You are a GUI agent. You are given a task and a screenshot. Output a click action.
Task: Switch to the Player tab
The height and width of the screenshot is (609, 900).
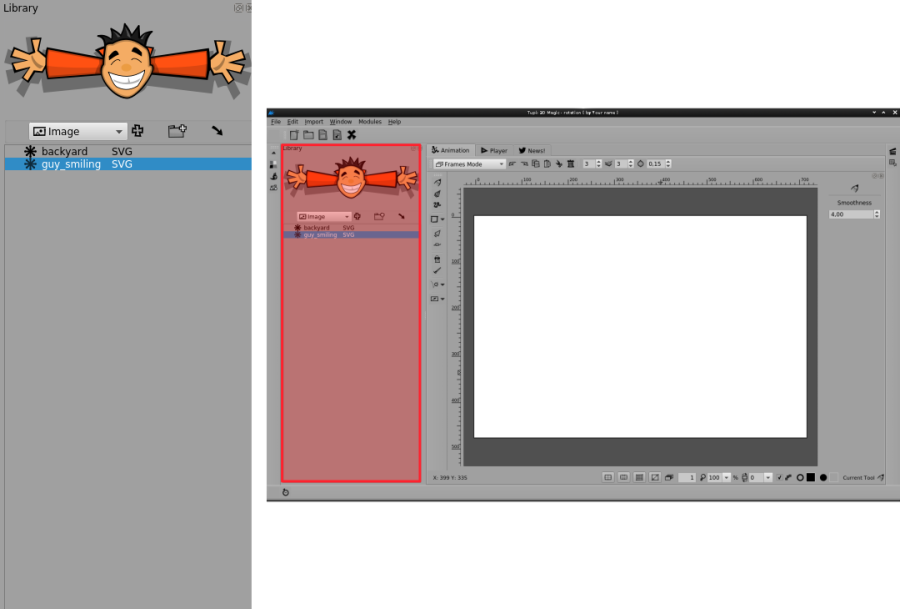click(494, 150)
